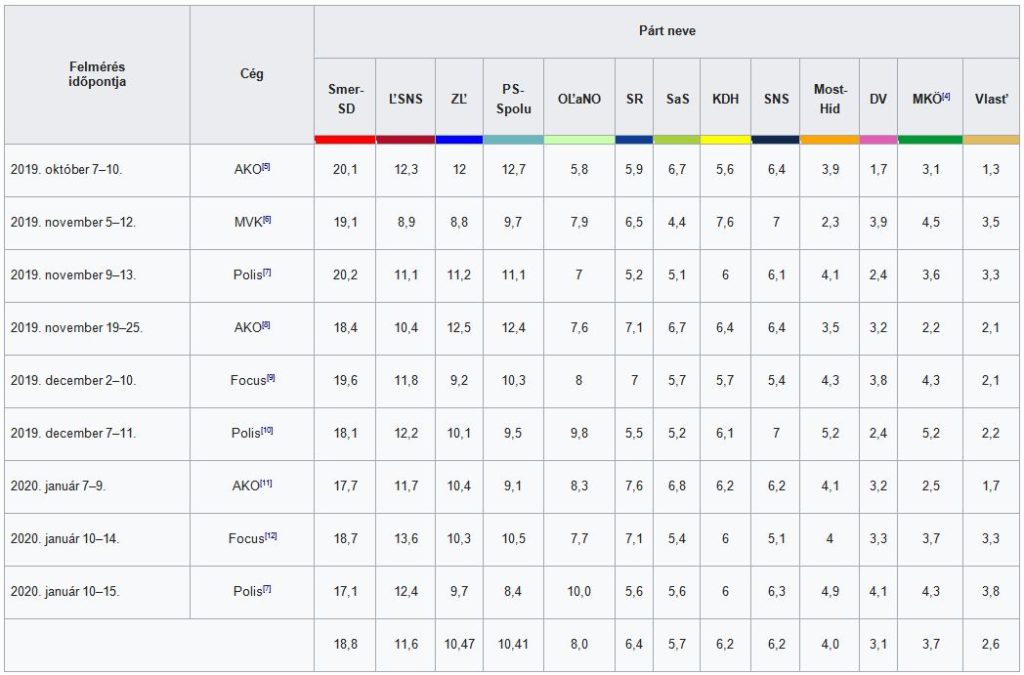
Task: Select the pink DV color bar
Action: coord(878,139)
